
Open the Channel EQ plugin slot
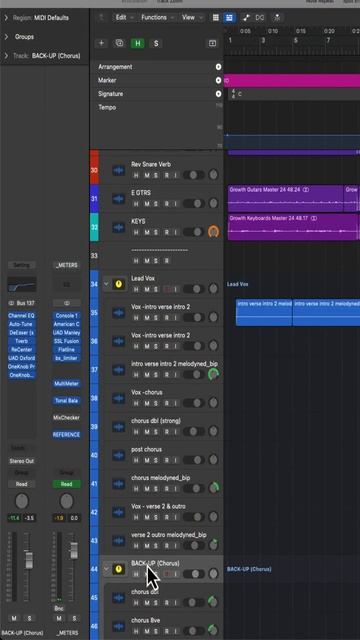(22, 316)
